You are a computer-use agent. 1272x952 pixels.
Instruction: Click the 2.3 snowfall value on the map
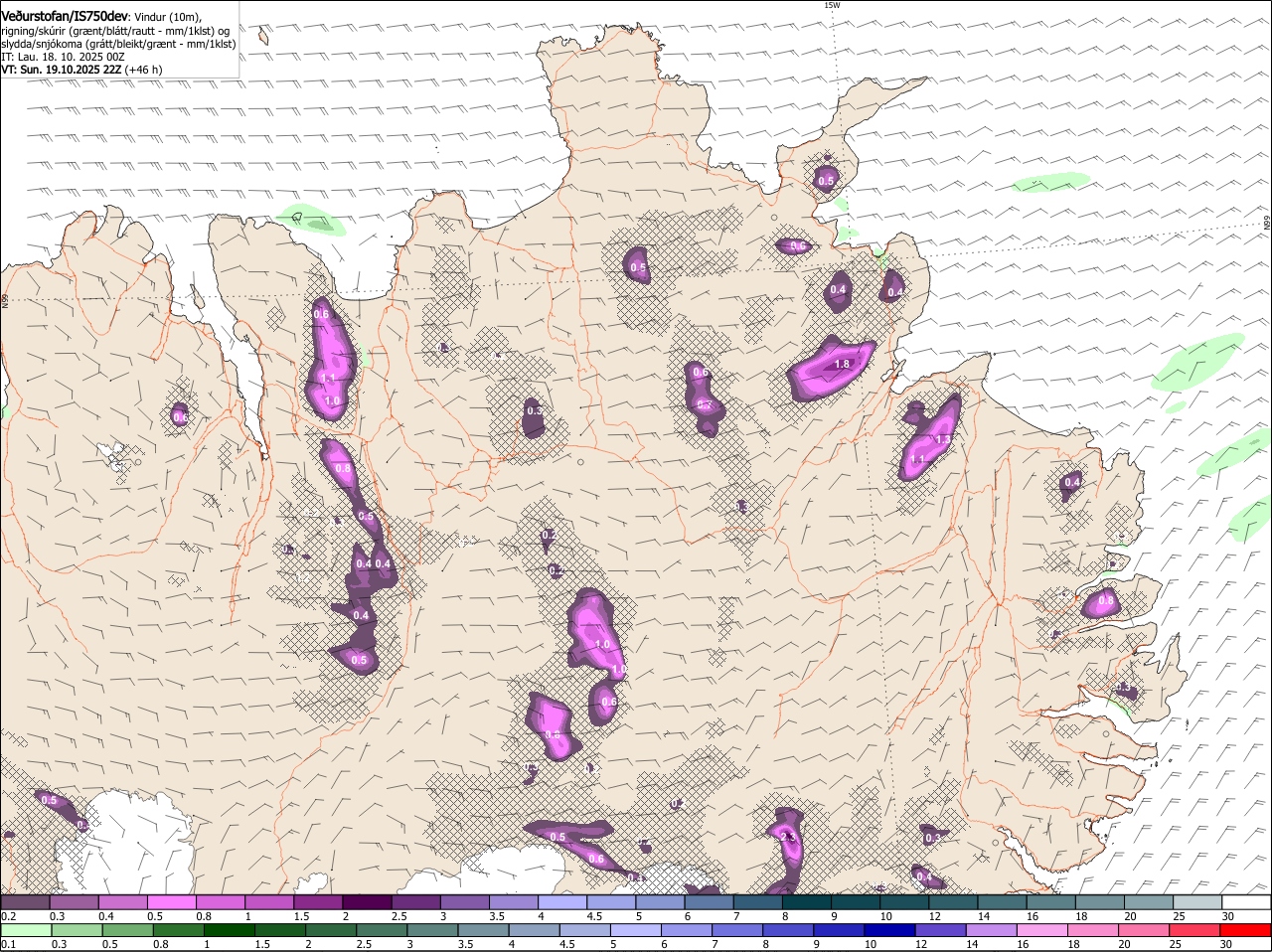pos(789,838)
